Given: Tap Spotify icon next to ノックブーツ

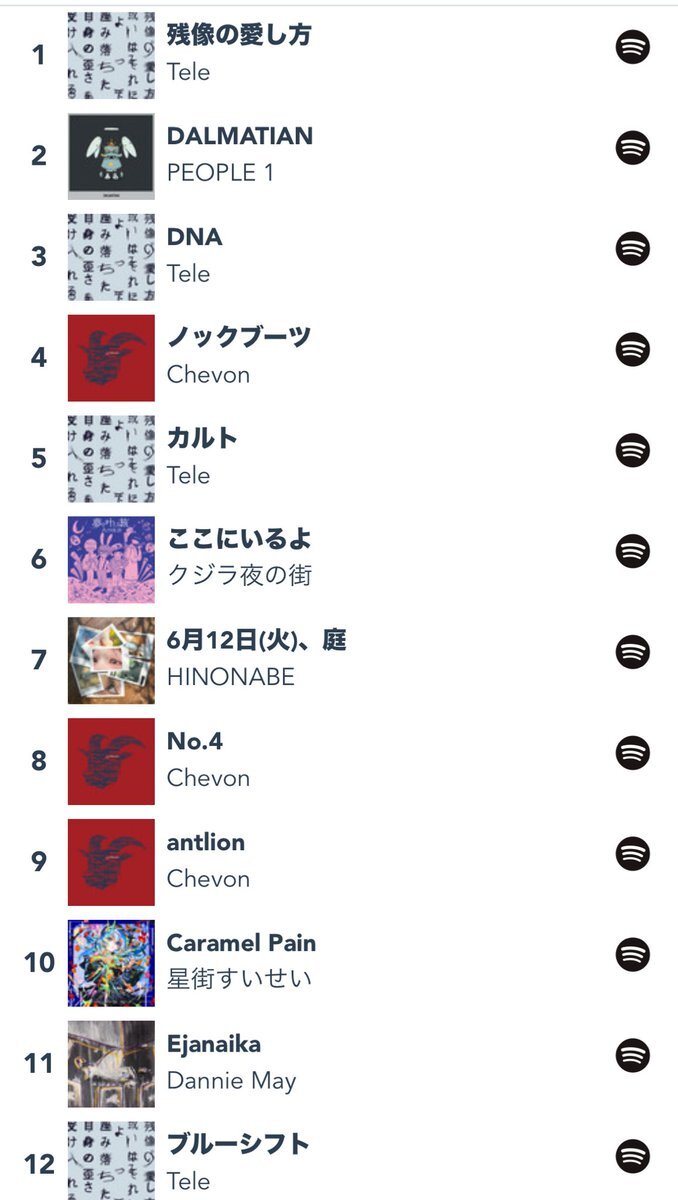Looking at the screenshot, I should (632, 349).
